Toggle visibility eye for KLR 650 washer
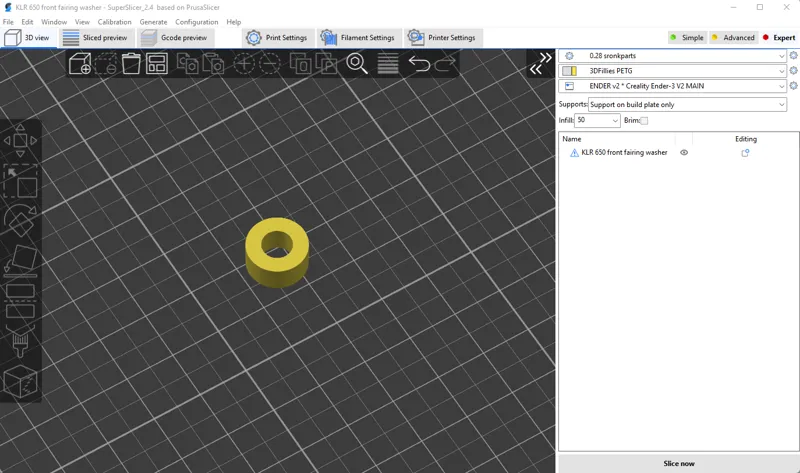 (684, 153)
